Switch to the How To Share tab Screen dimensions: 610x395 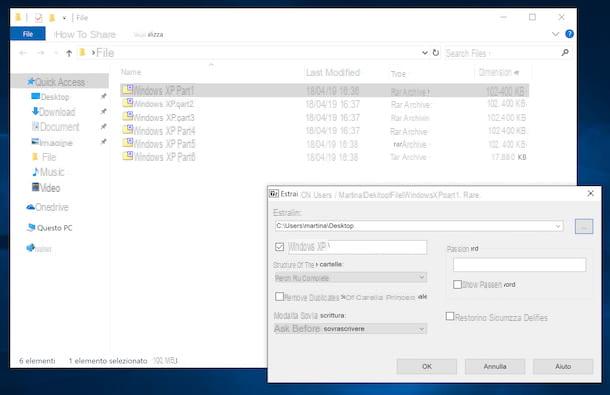[x=85, y=35]
